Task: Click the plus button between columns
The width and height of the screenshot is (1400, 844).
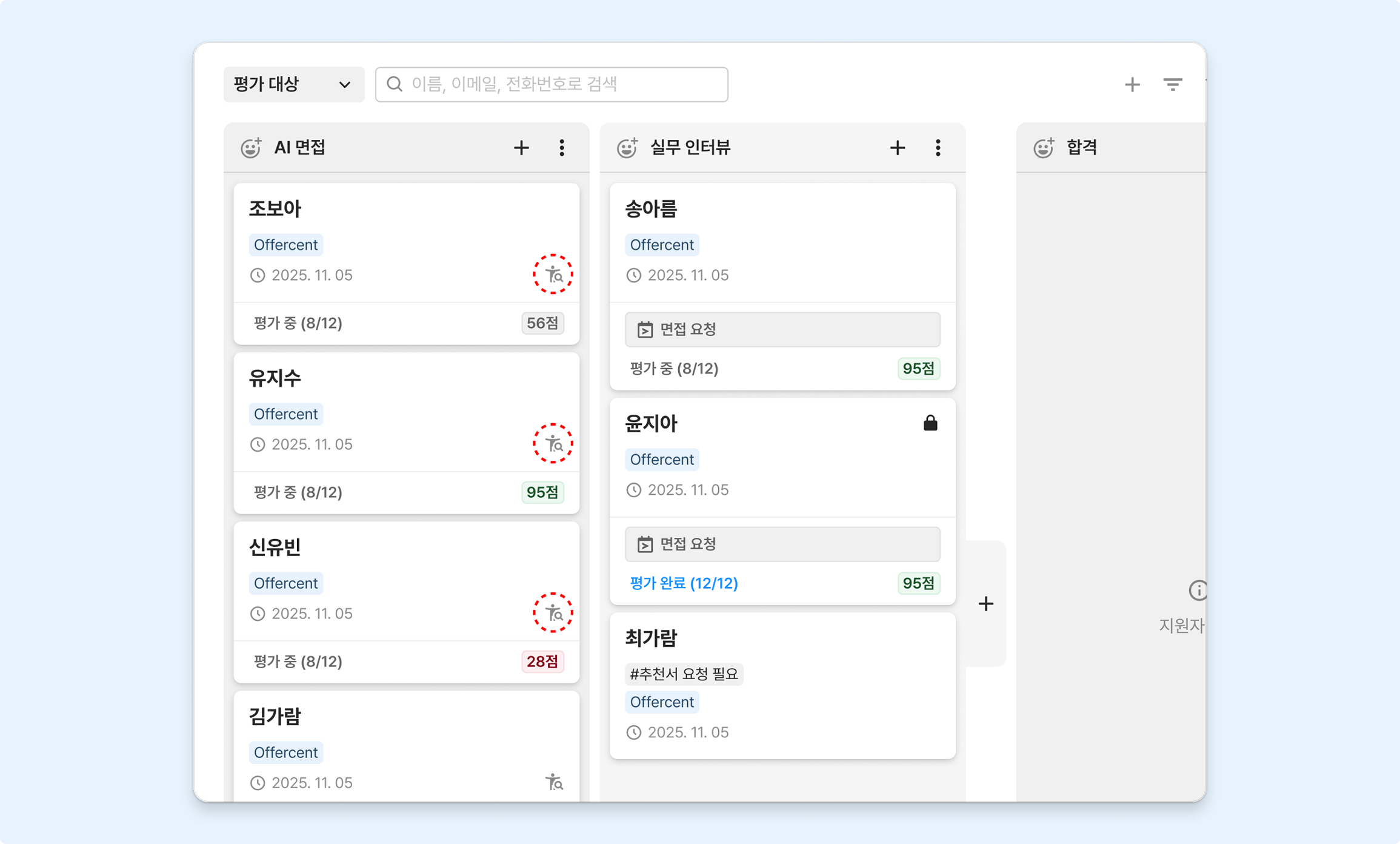Action: 986,604
